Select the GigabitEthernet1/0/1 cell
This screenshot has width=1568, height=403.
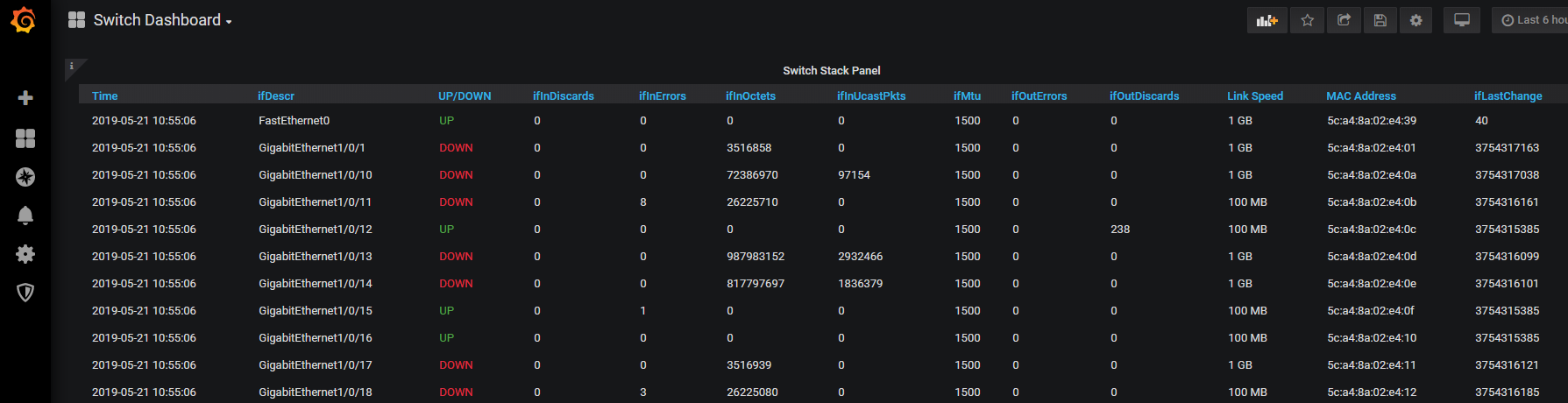coord(312,148)
